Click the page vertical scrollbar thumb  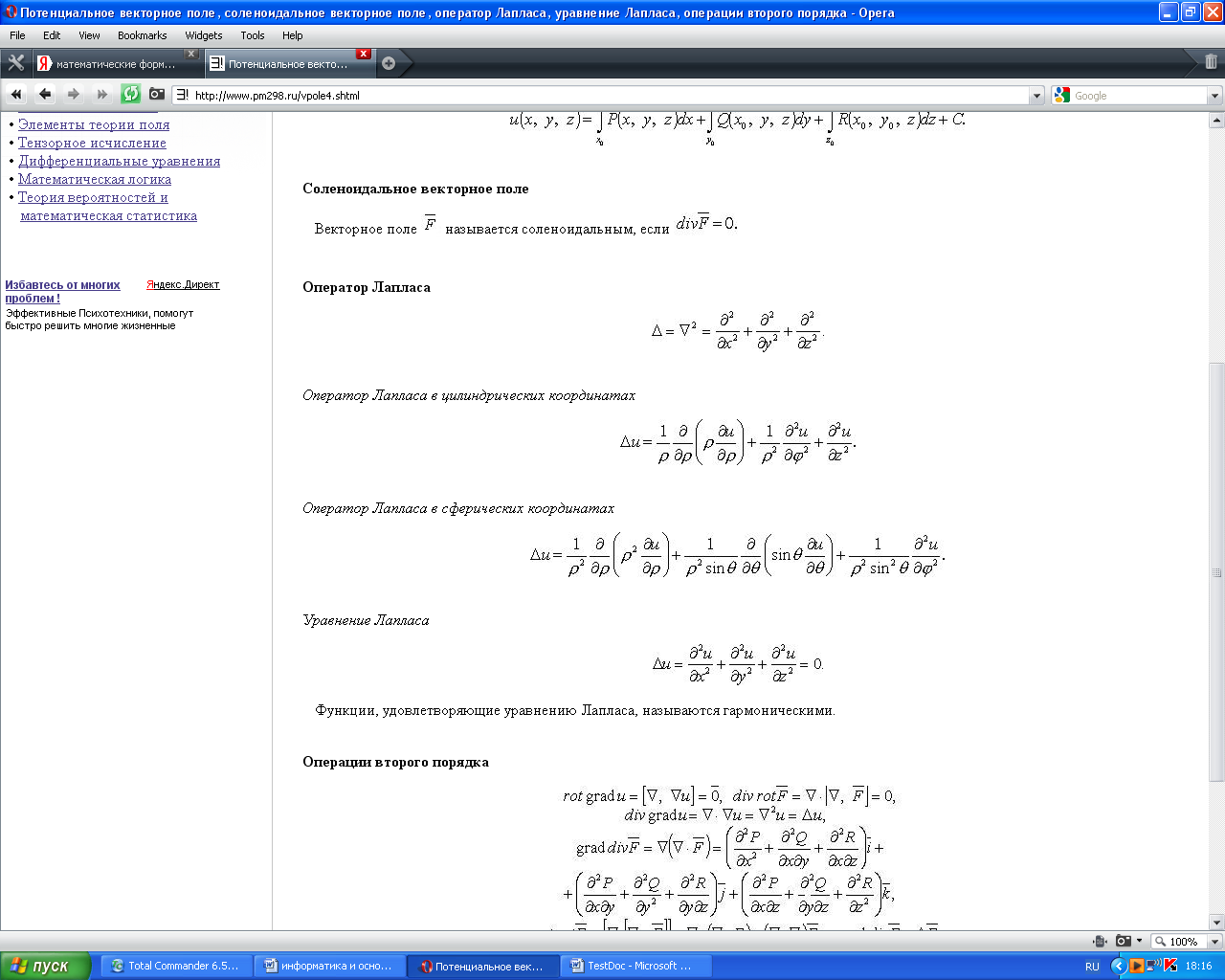coord(1216,572)
